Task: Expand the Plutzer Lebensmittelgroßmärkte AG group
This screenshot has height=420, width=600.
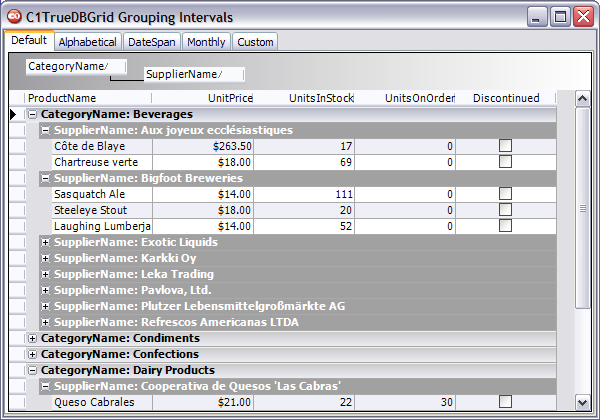Action: pyautogui.click(x=46, y=306)
